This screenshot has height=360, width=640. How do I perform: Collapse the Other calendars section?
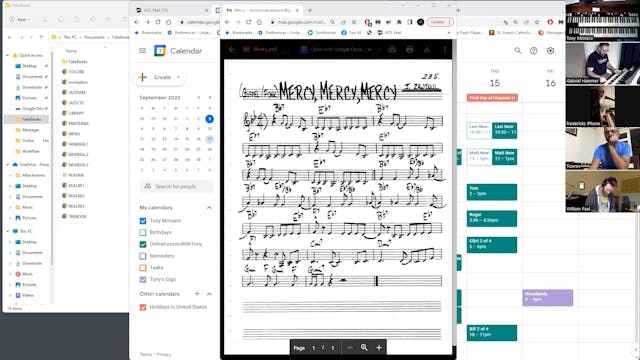pyautogui.click(x=209, y=293)
